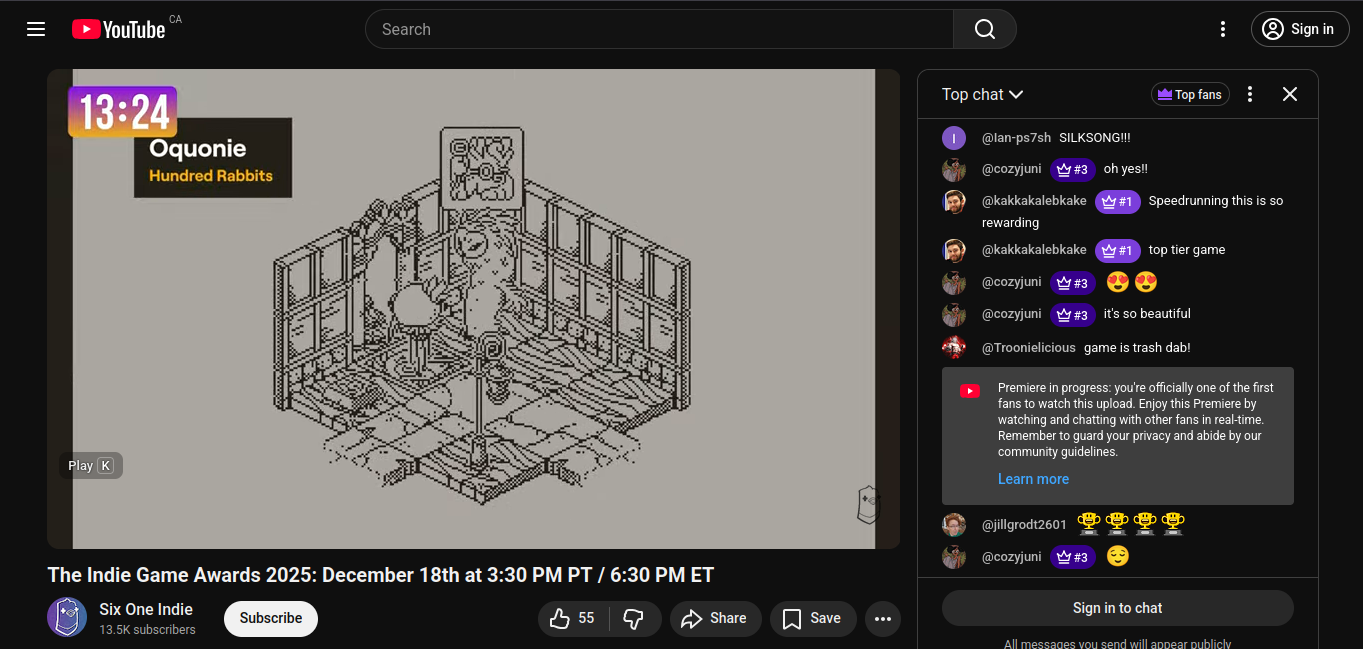The image size is (1363, 649).
Task: Click the Share button
Action: [x=714, y=619]
